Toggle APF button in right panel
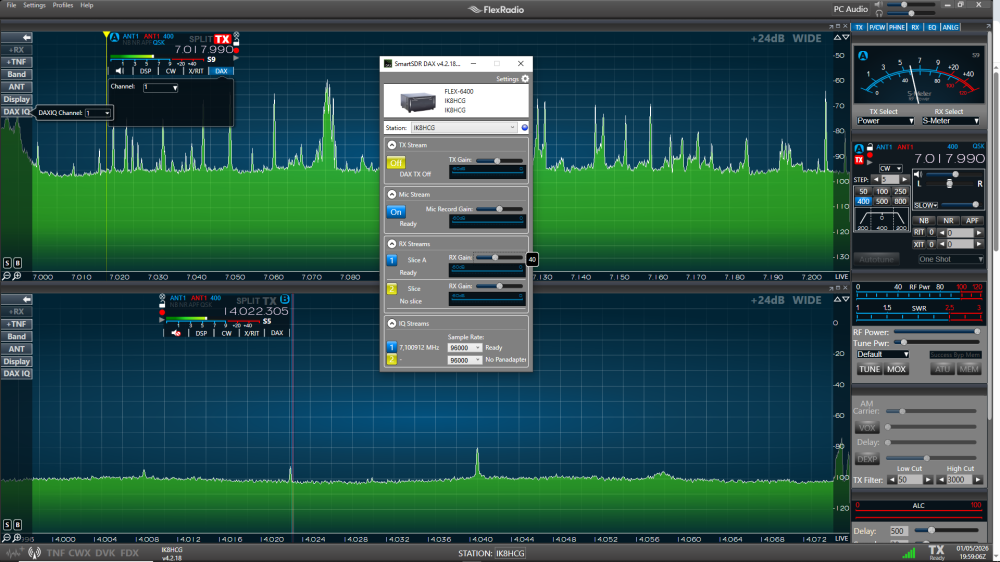The image size is (1000, 562). [972, 220]
